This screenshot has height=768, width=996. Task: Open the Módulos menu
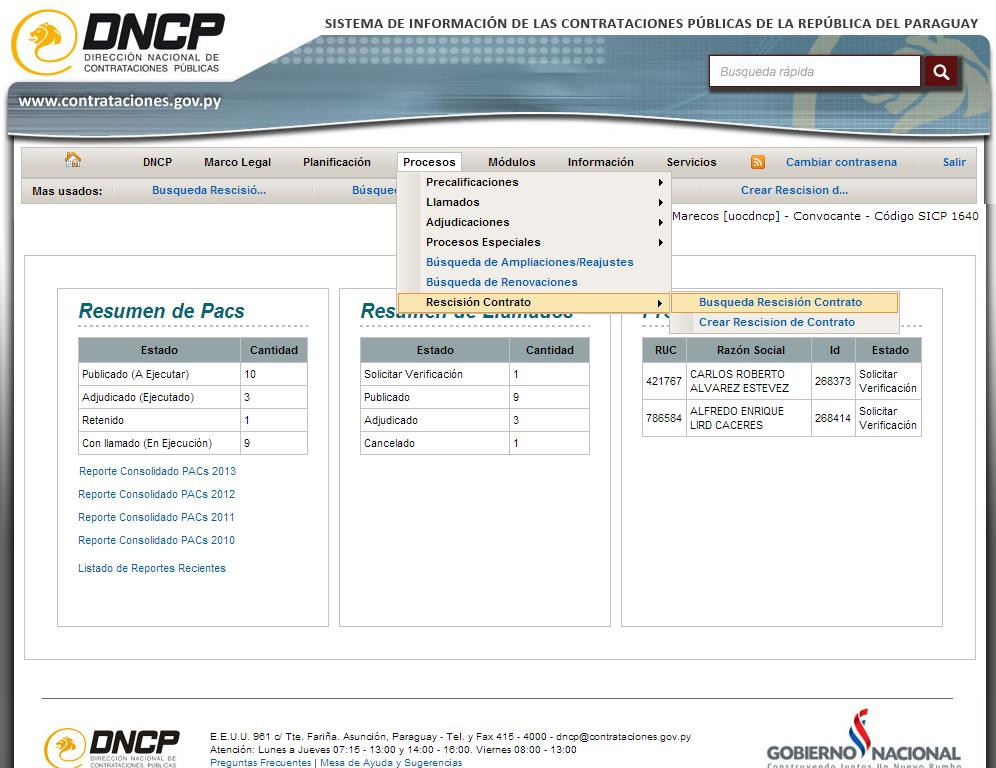point(512,162)
